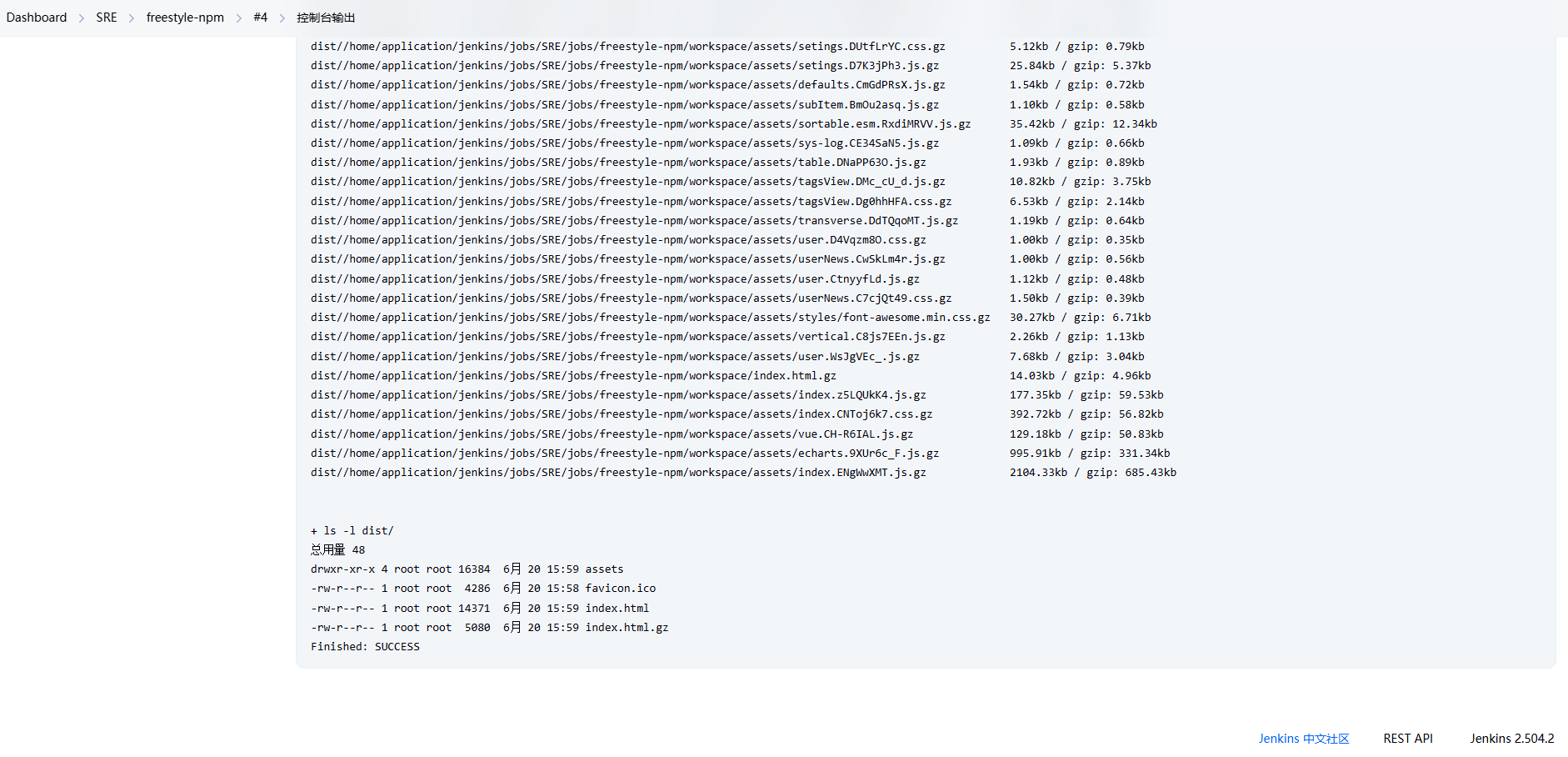Click the vue.CH-R6IAL.js.gz output line
This screenshot has width=1568, height=757.
tap(612, 434)
